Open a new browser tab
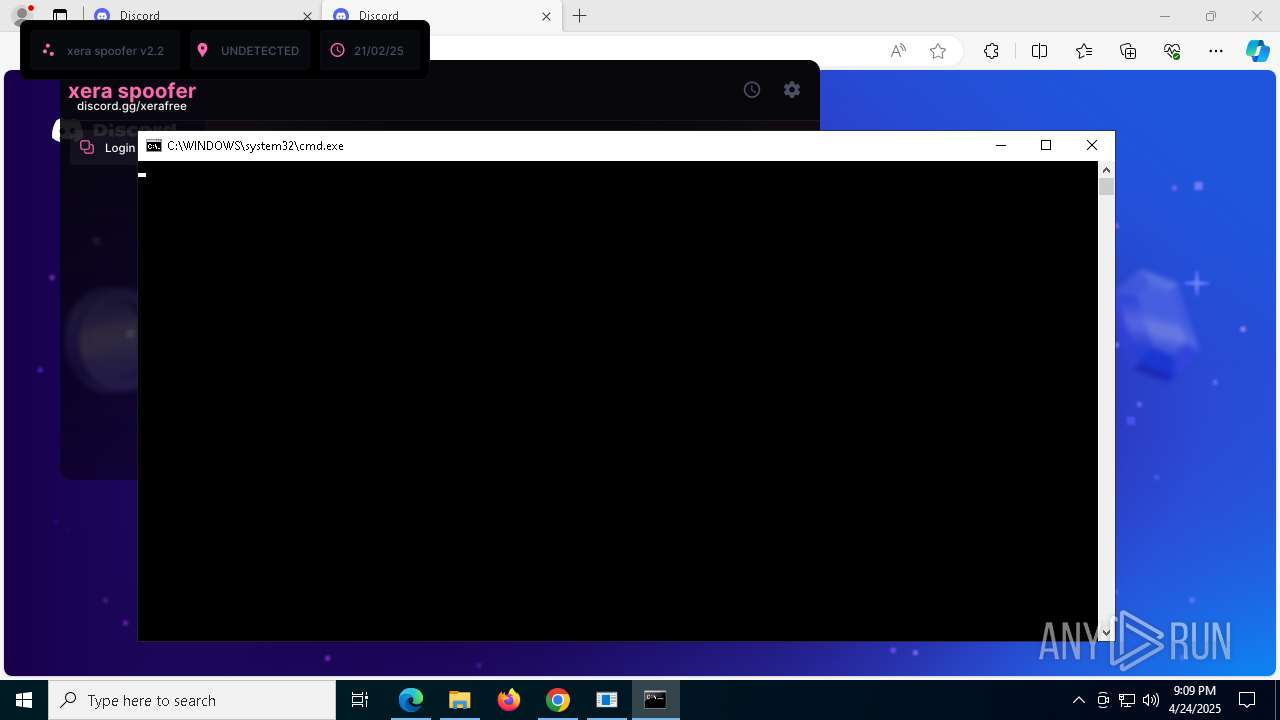The width and height of the screenshot is (1280, 720). 580,16
